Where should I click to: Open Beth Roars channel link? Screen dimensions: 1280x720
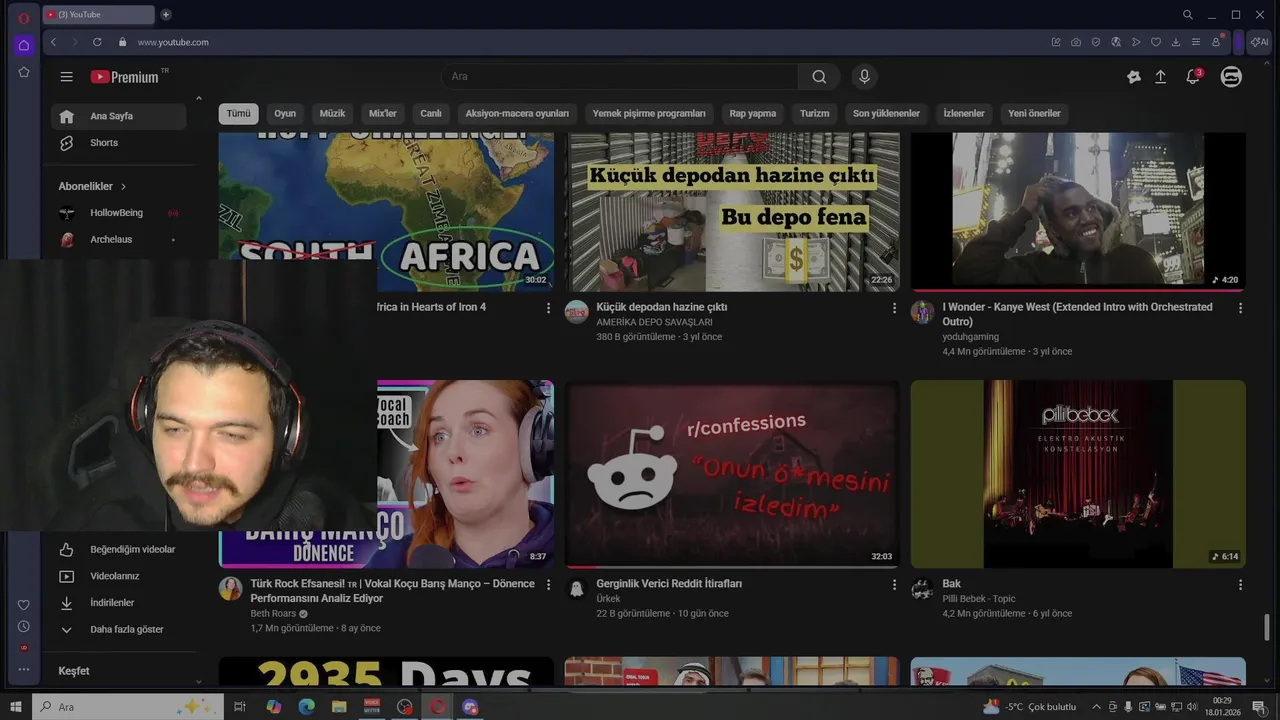tap(273, 614)
